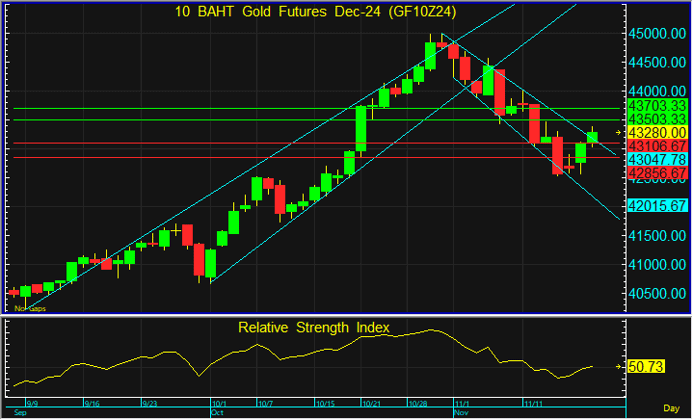Click the yellow arrow beside RSI 50.73
693x420 pixels.
(618, 367)
